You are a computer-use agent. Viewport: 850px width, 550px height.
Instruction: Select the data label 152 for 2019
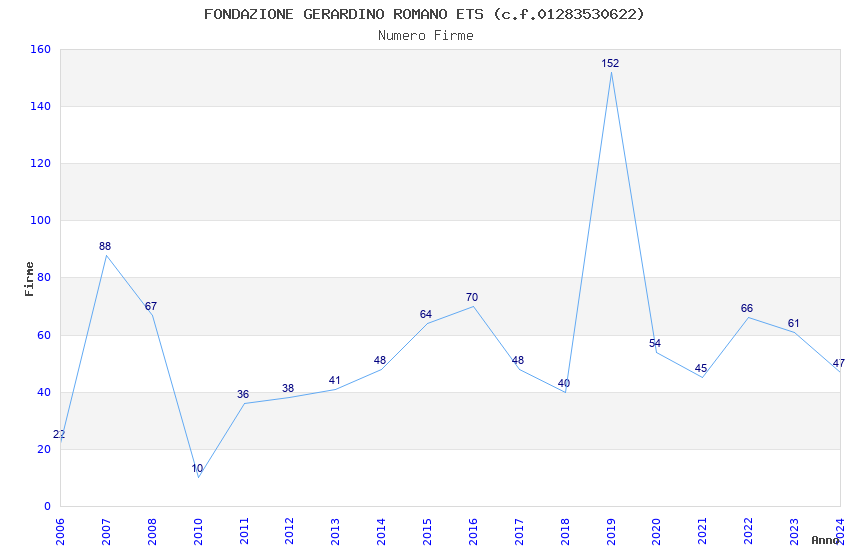point(610,63)
